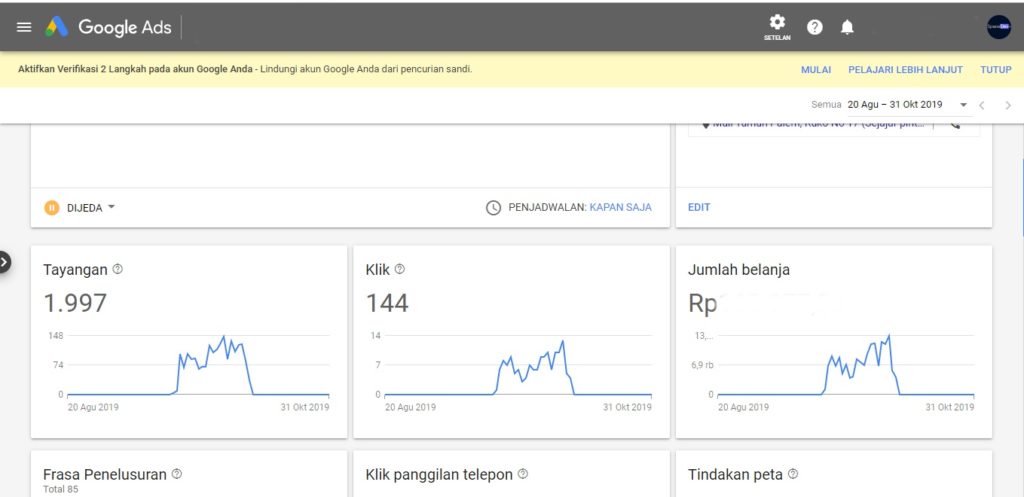This screenshot has width=1024, height=497.
Task: Dismiss banner with TUTUP
Action: click(x=995, y=69)
